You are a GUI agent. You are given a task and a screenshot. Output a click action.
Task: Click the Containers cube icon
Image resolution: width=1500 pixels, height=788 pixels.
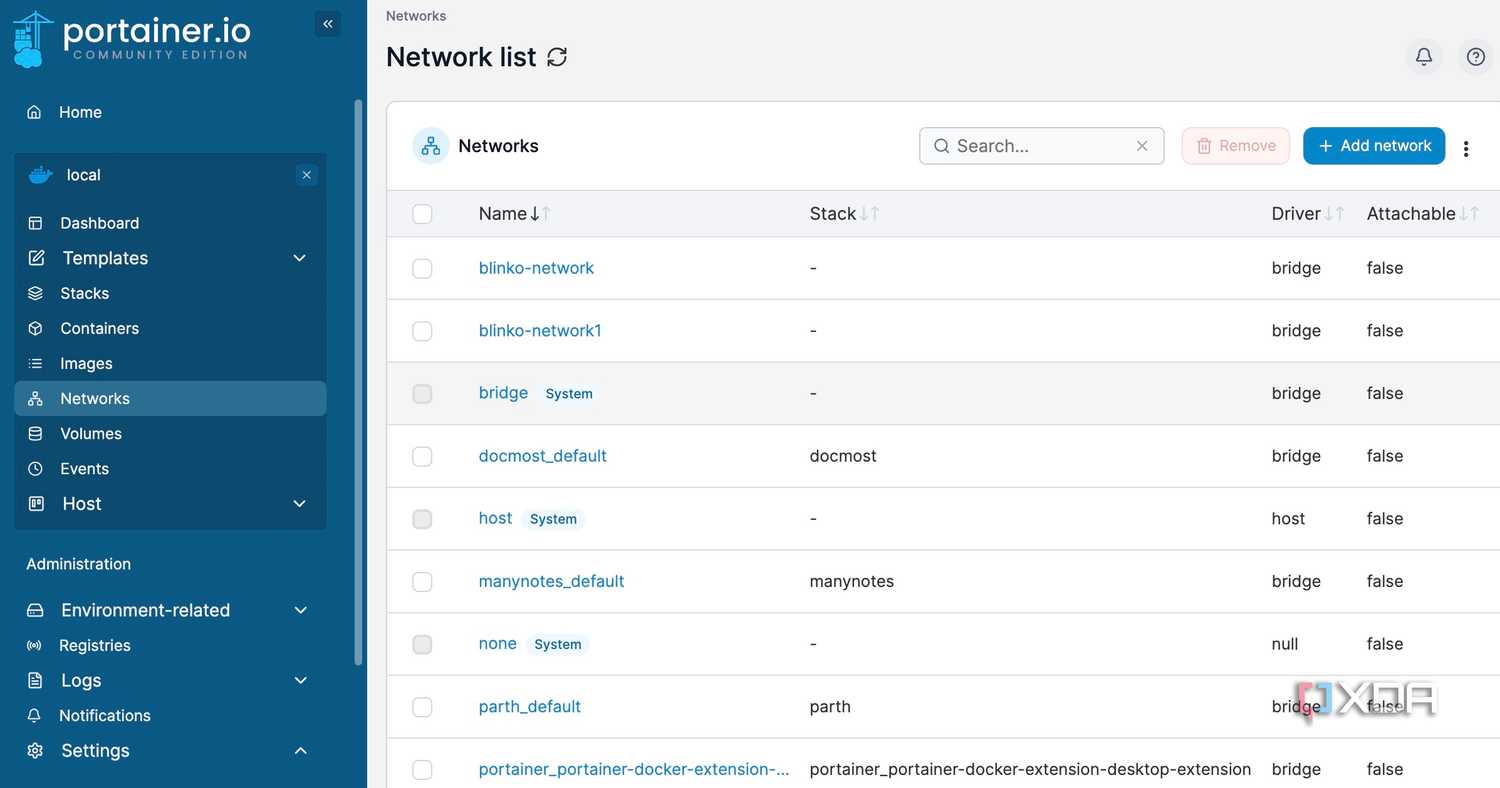point(36,328)
